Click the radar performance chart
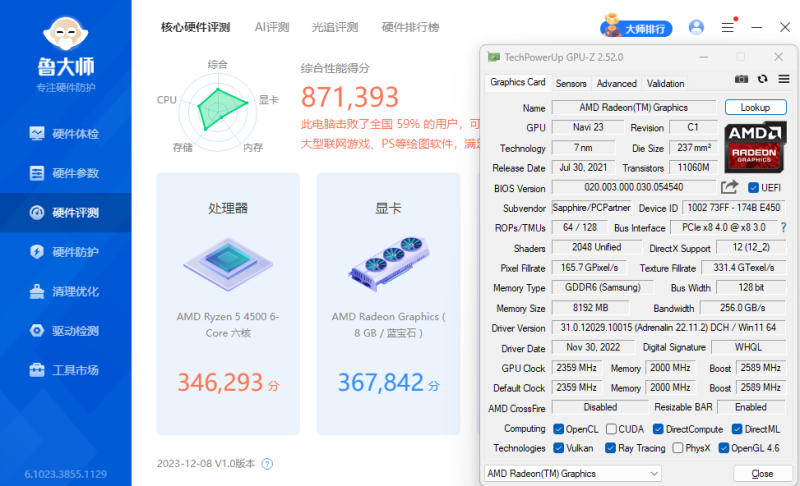 (218, 112)
